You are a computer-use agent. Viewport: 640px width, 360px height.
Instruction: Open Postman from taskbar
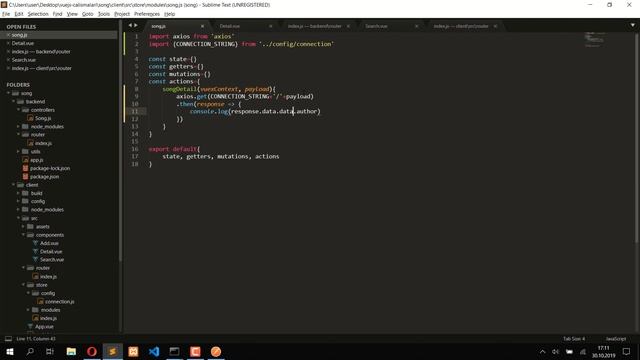pos(216,351)
